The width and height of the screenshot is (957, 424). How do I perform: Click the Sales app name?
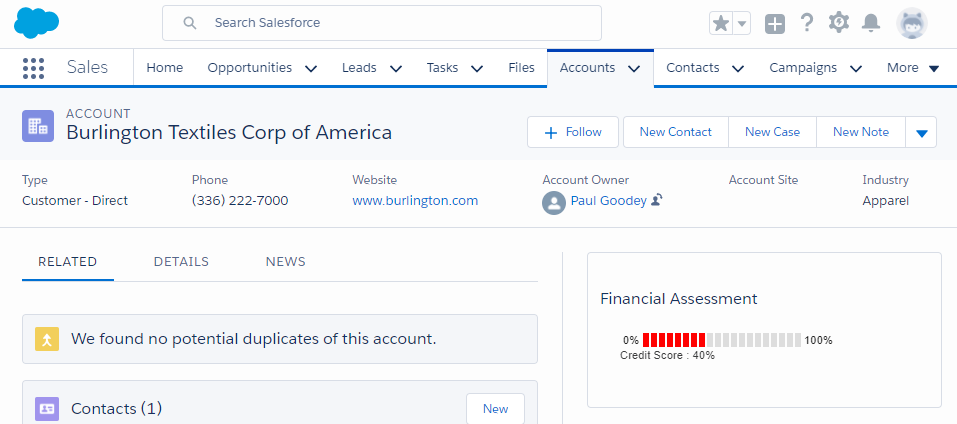tap(87, 67)
